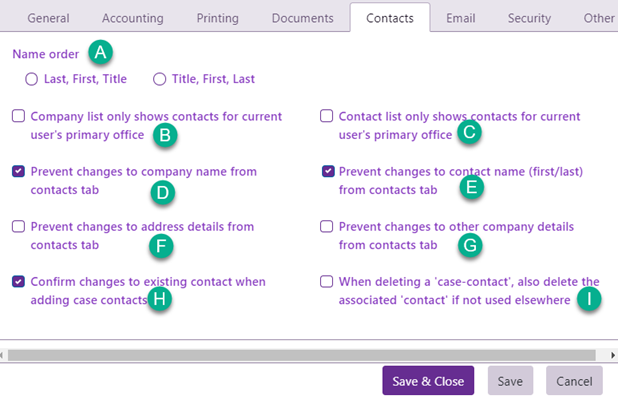This screenshot has width=618, height=396.
Task: Click the green A annotation marker
Action: (x=101, y=52)
